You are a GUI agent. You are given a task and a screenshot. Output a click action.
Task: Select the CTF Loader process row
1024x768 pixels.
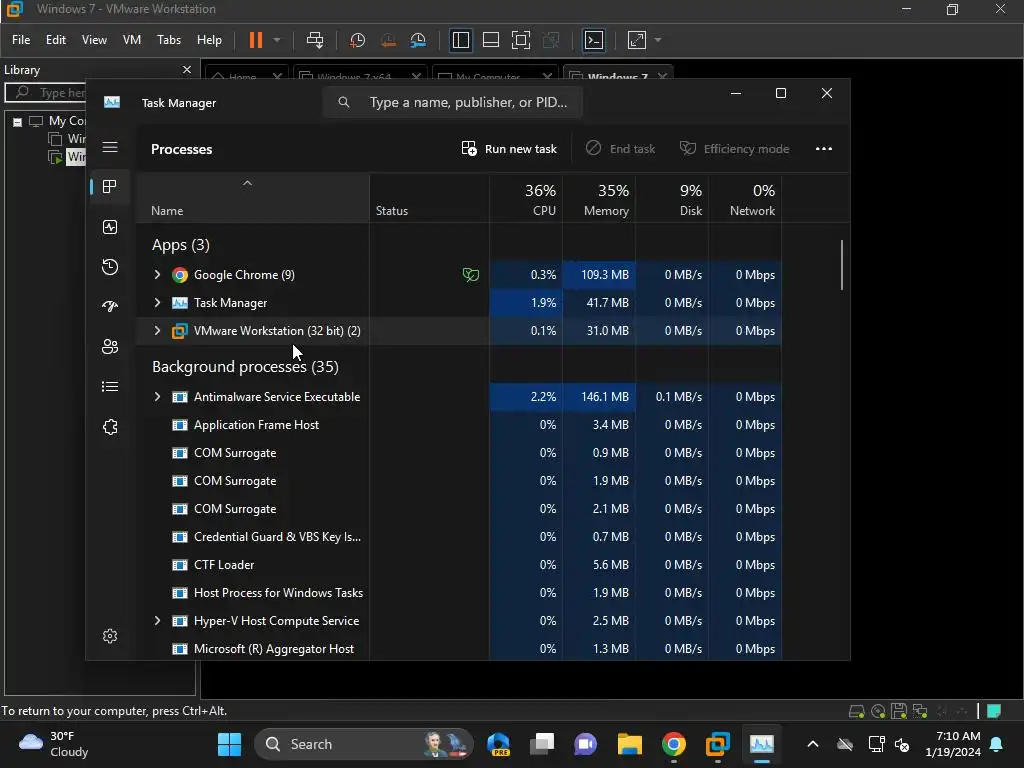click(x=460, y=565)
